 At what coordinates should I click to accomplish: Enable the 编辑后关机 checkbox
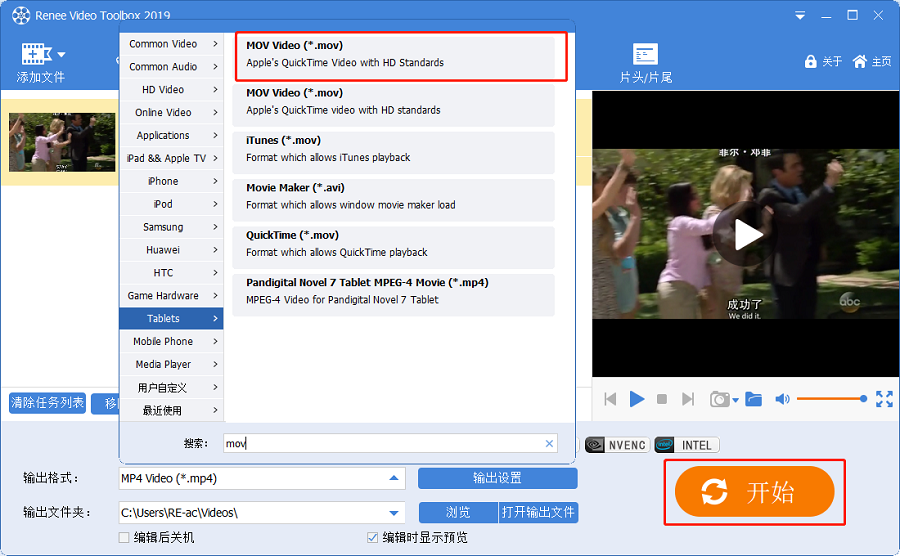point(123,538)
